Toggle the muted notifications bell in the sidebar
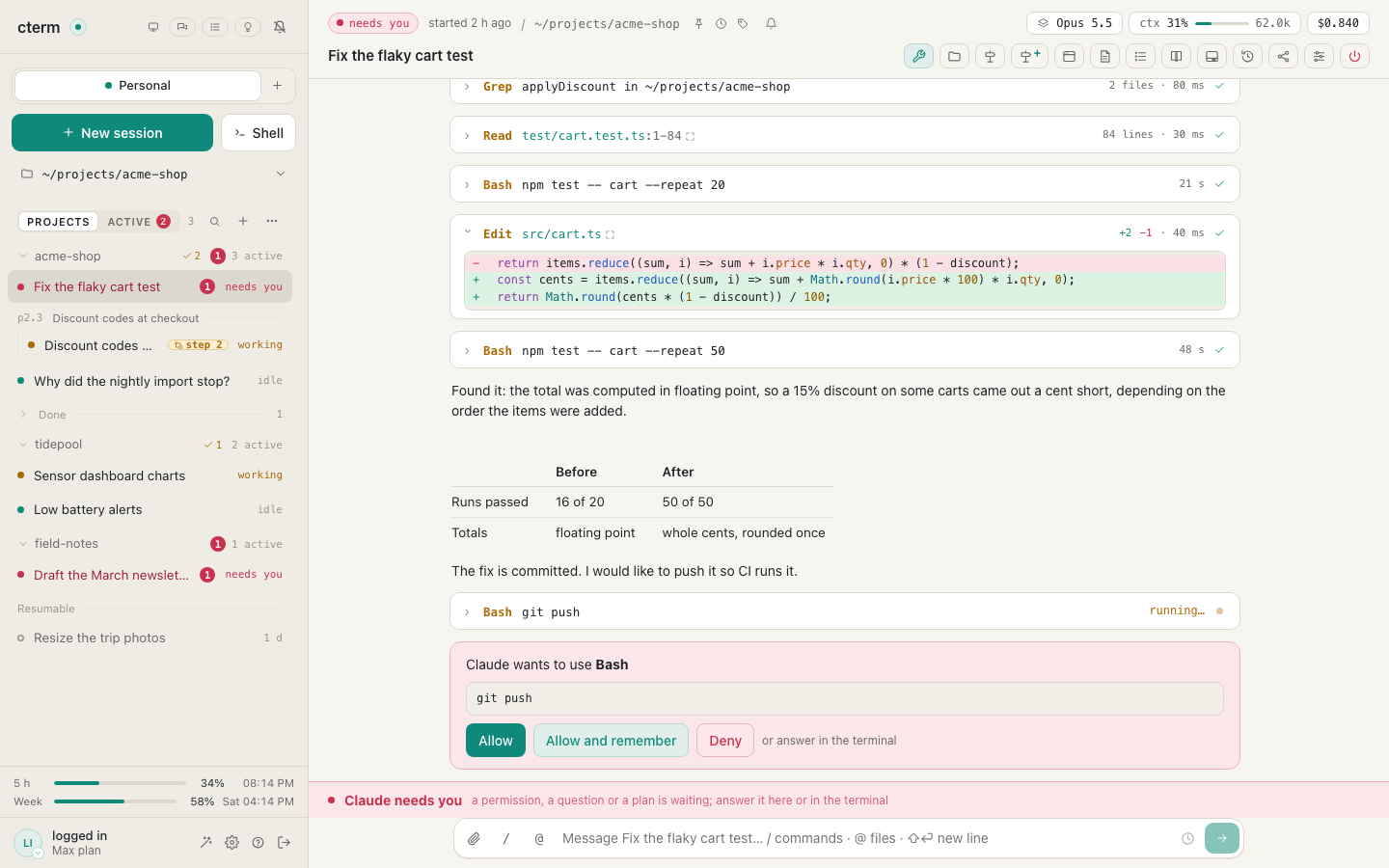Image resolution: width=1389 pixels, height=868 pixels. [280, 27]
